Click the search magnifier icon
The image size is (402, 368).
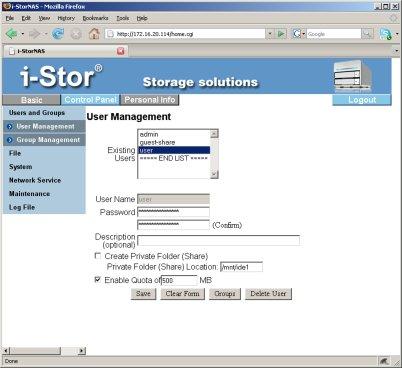367,34
